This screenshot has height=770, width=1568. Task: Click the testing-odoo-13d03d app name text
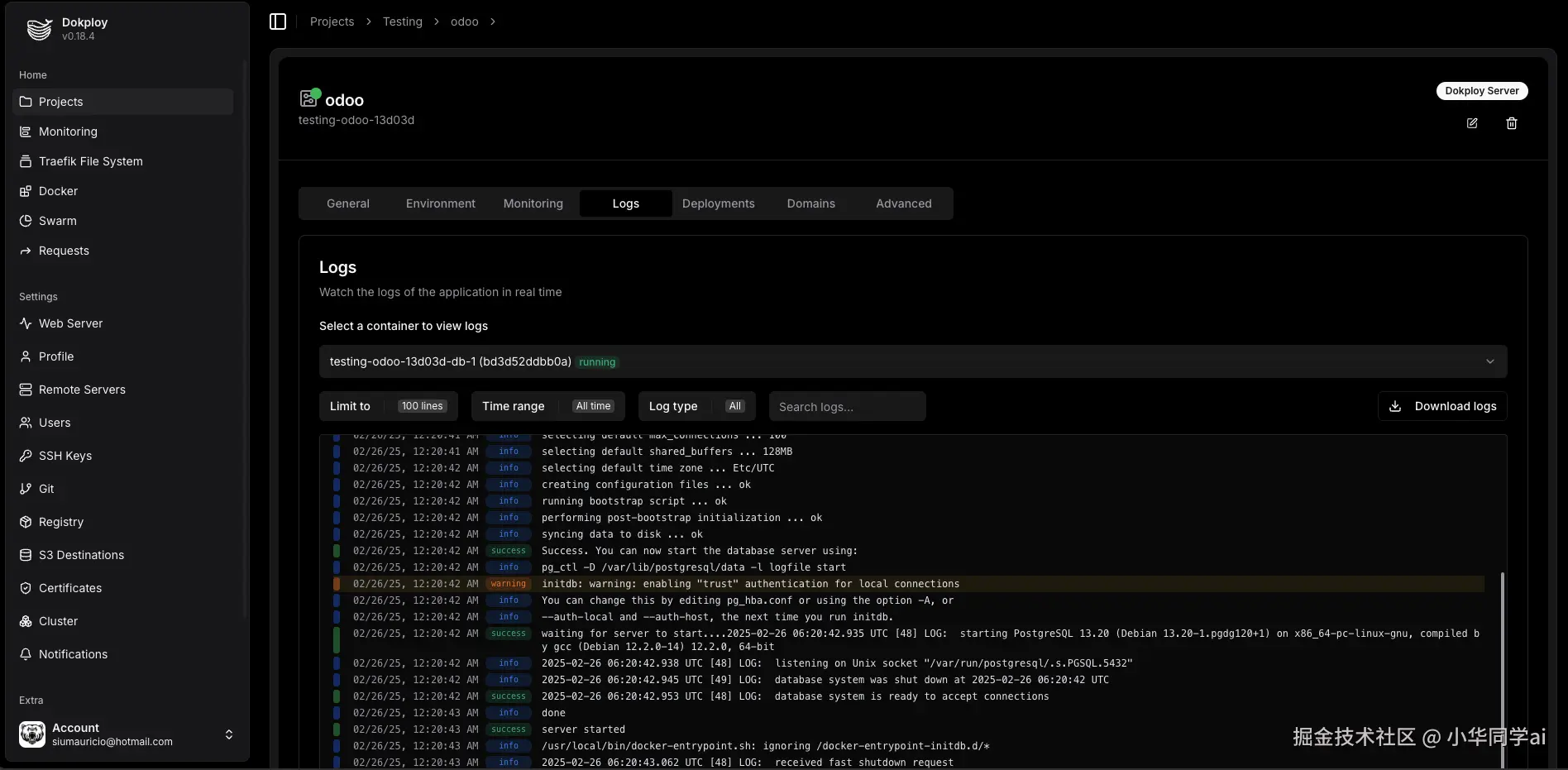point(356,120)
